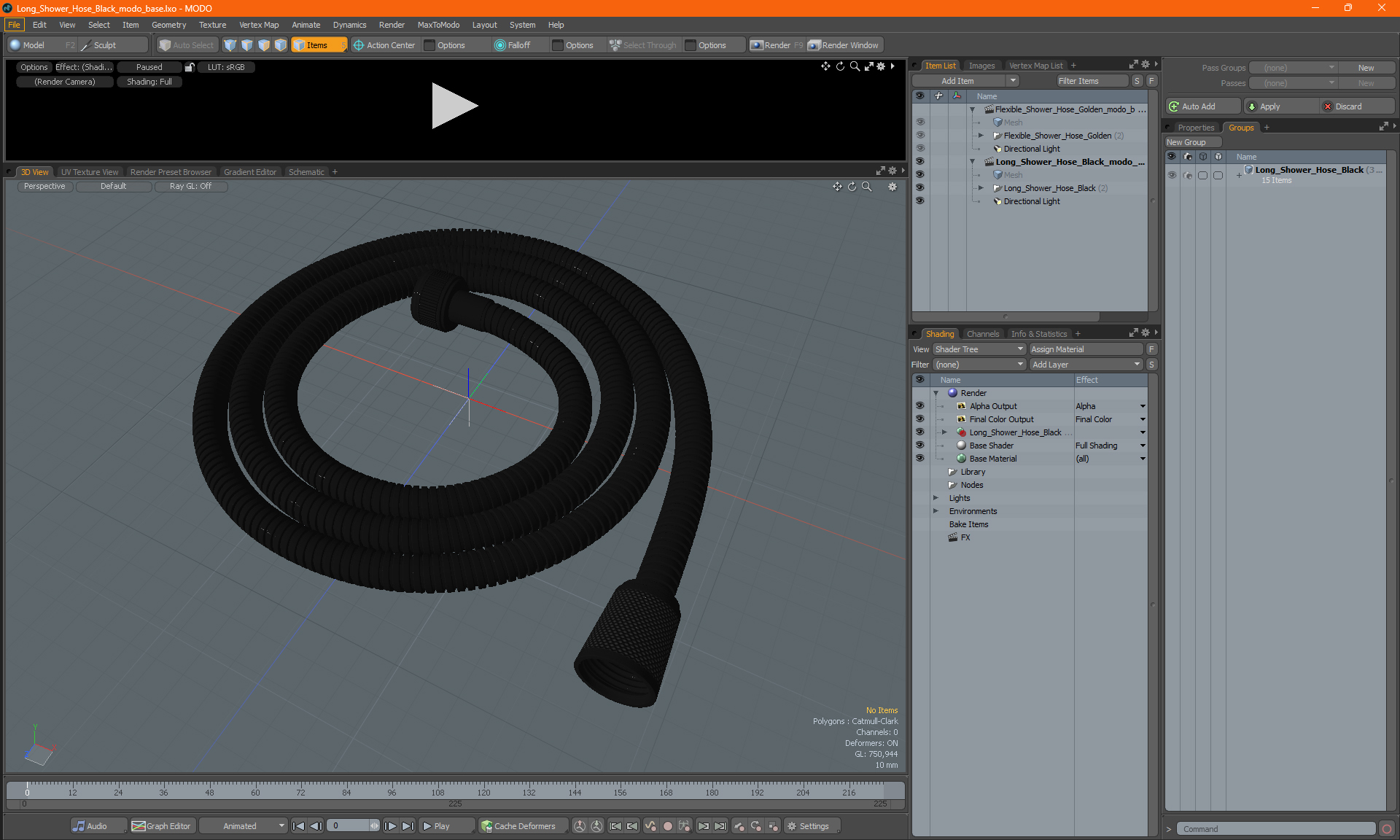This screenshot has height=840, width=1400.
Task: Expand the Lights section in shader tree
Action: click(x=936, y=497)
